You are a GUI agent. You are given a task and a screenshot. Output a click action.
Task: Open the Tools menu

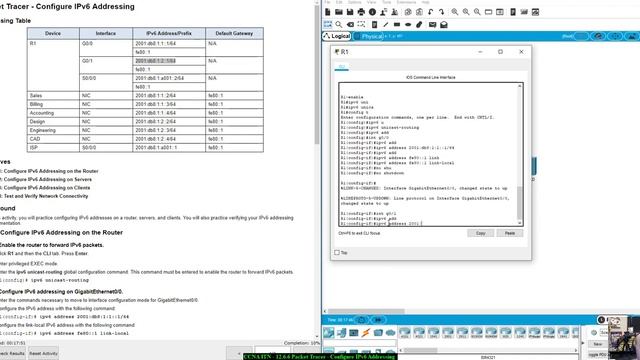[x=386, y=2]
